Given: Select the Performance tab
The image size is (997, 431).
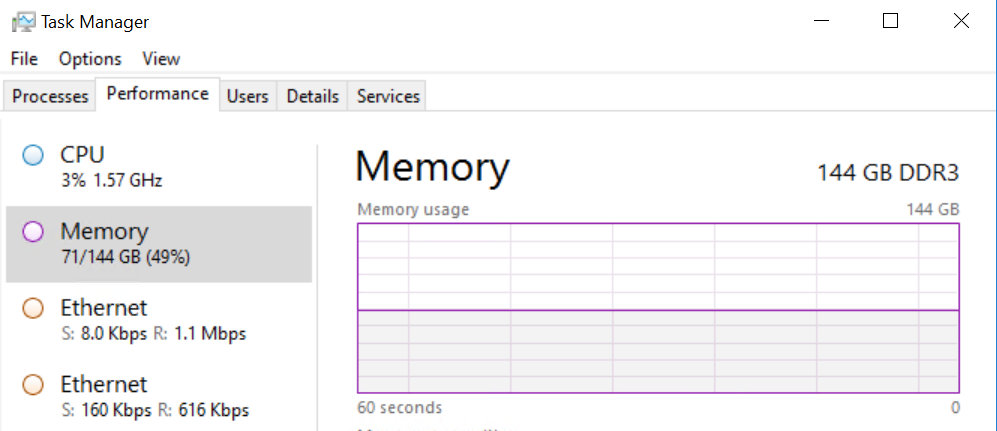Looking at the screenshot, I should (x=157, y=94).
